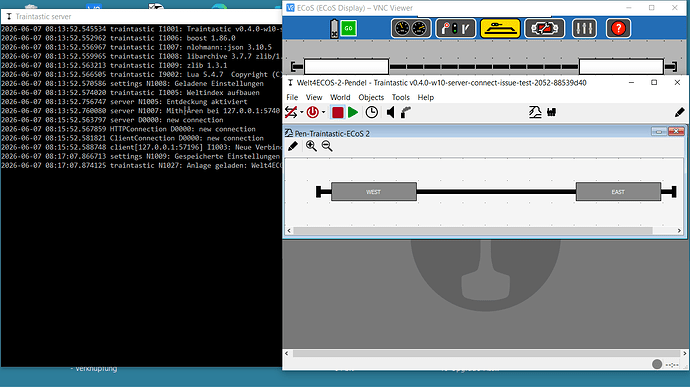Click the EAST block on the board

point(618,192)
